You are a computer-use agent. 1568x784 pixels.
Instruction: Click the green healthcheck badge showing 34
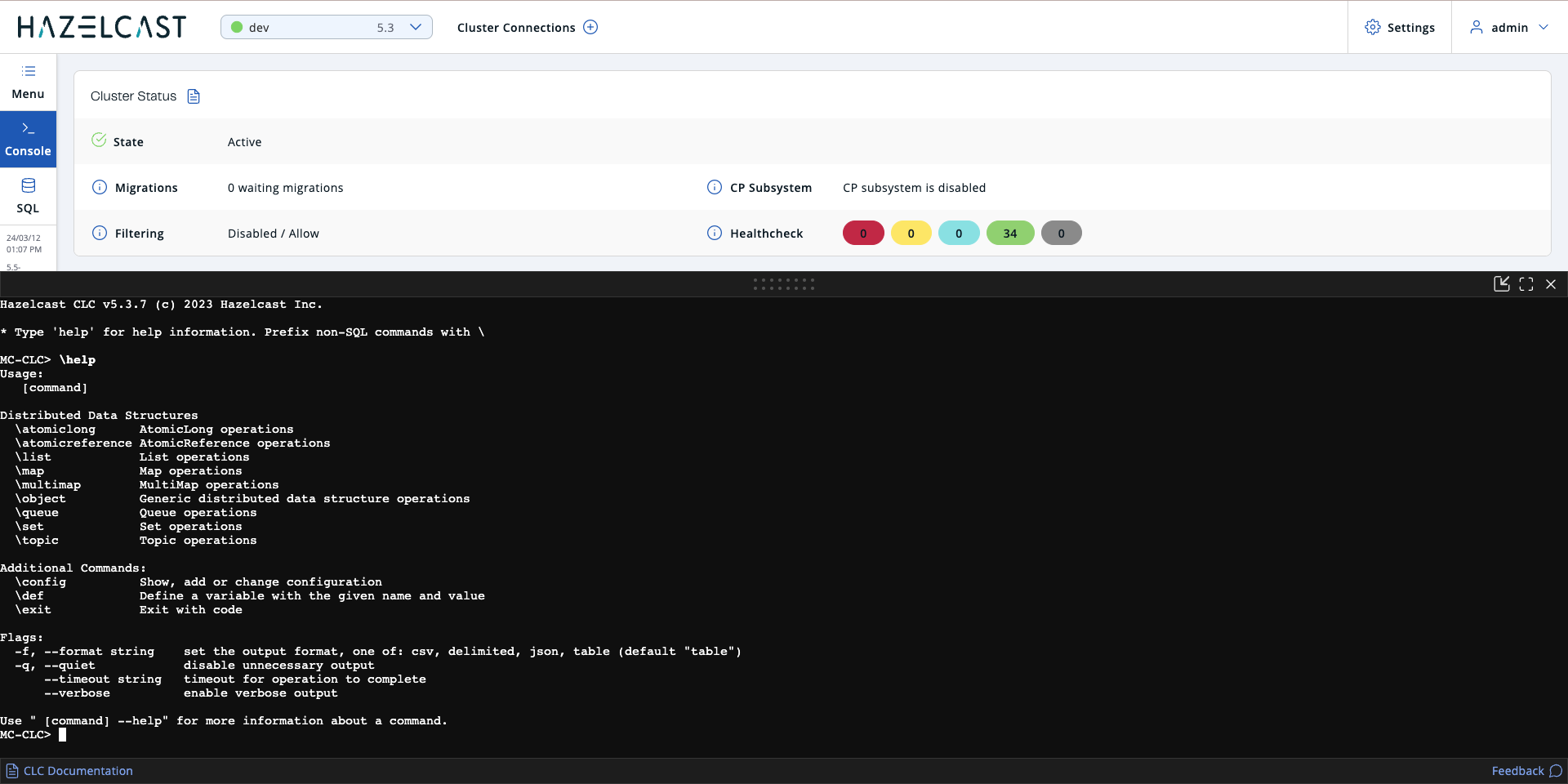[x=1009, y=233]
